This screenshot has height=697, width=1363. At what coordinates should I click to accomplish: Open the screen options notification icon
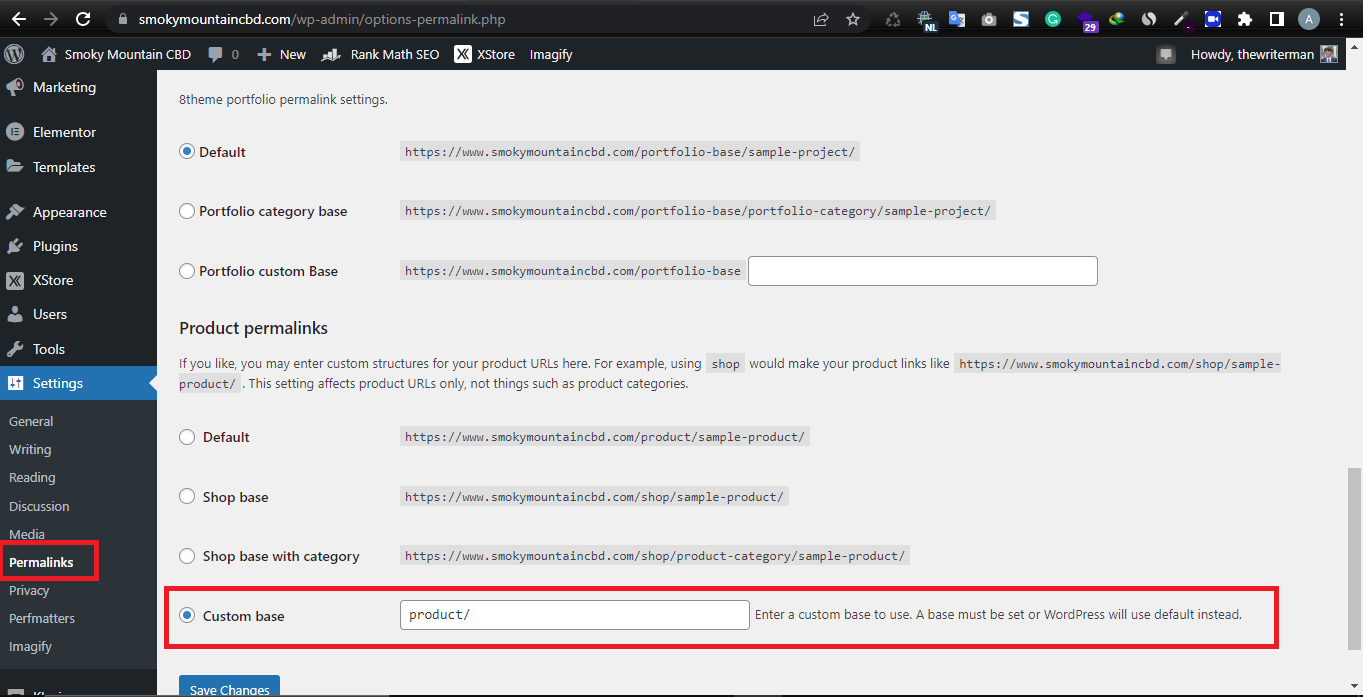pyautogui.click(x=1166, y=55)
